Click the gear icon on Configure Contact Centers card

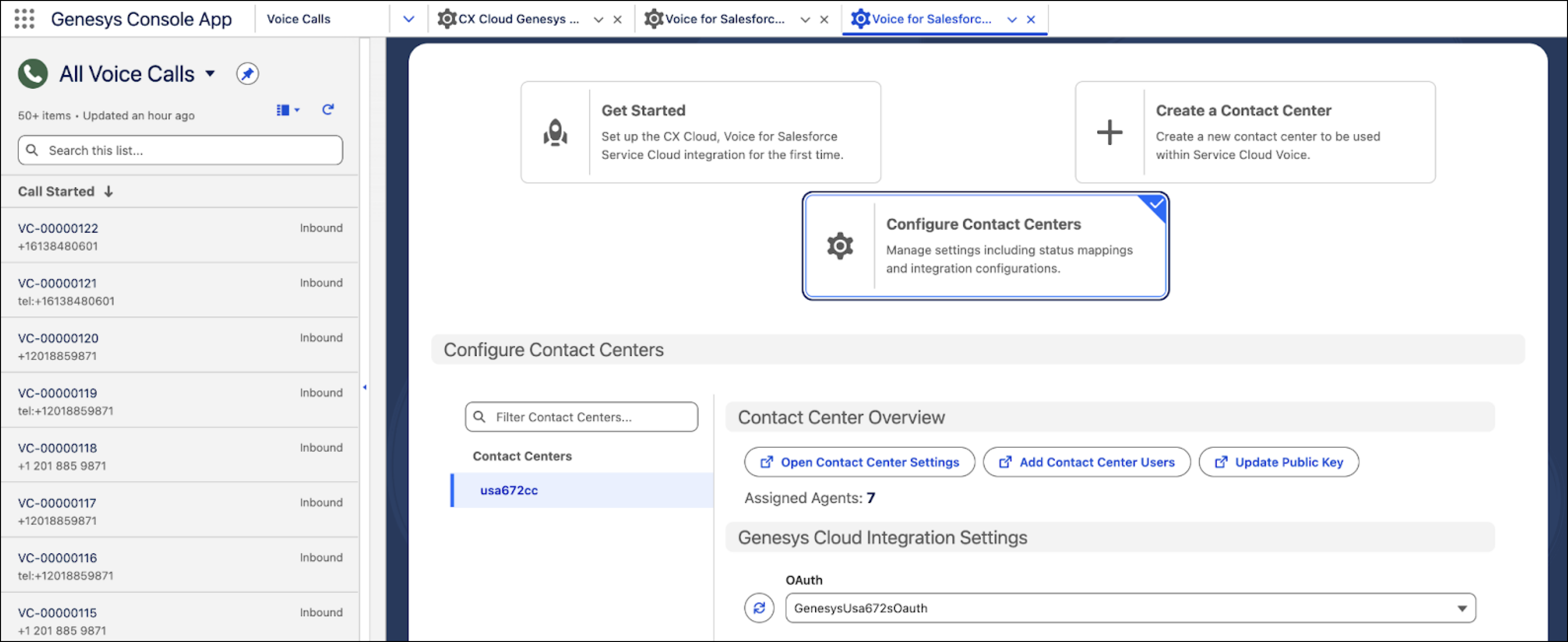839,246
